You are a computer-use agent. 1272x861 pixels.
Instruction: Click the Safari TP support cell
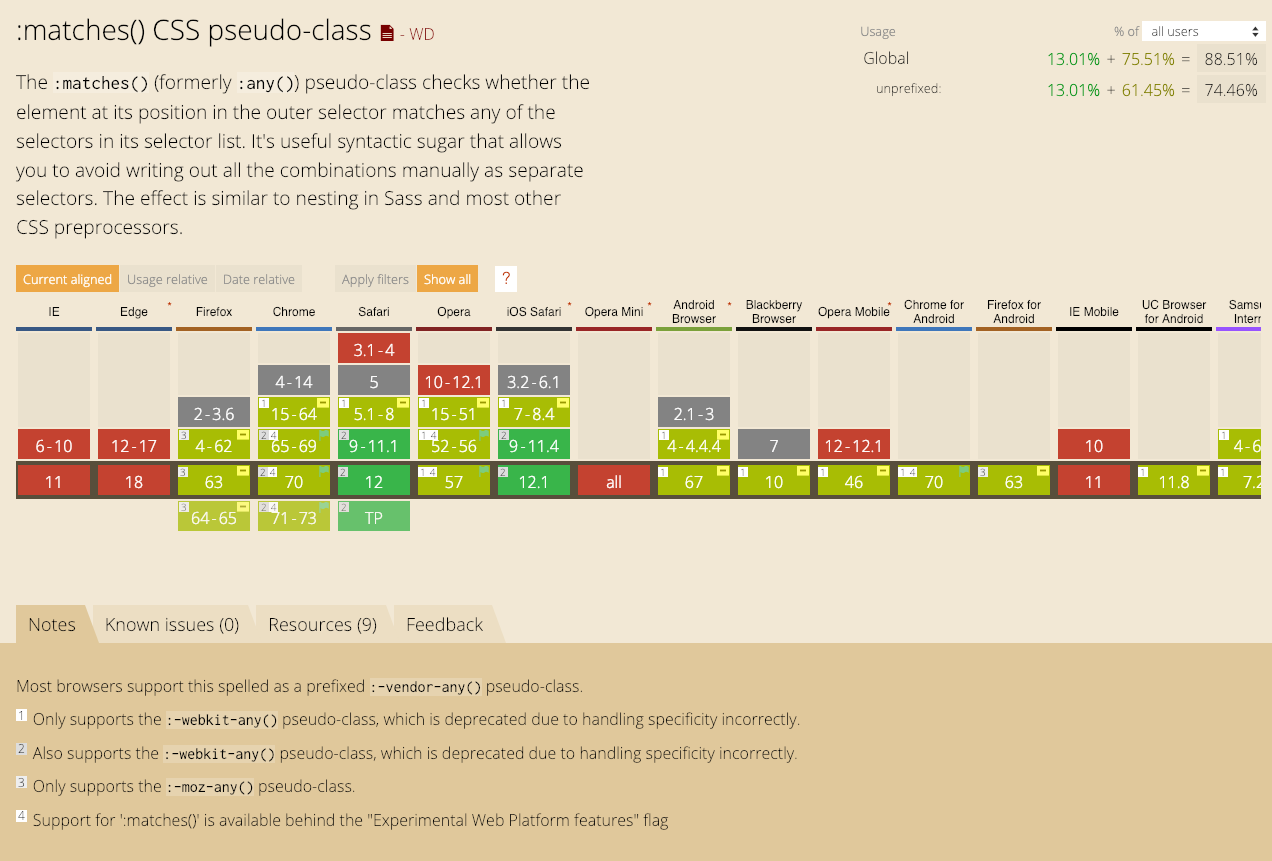[374, 517]
